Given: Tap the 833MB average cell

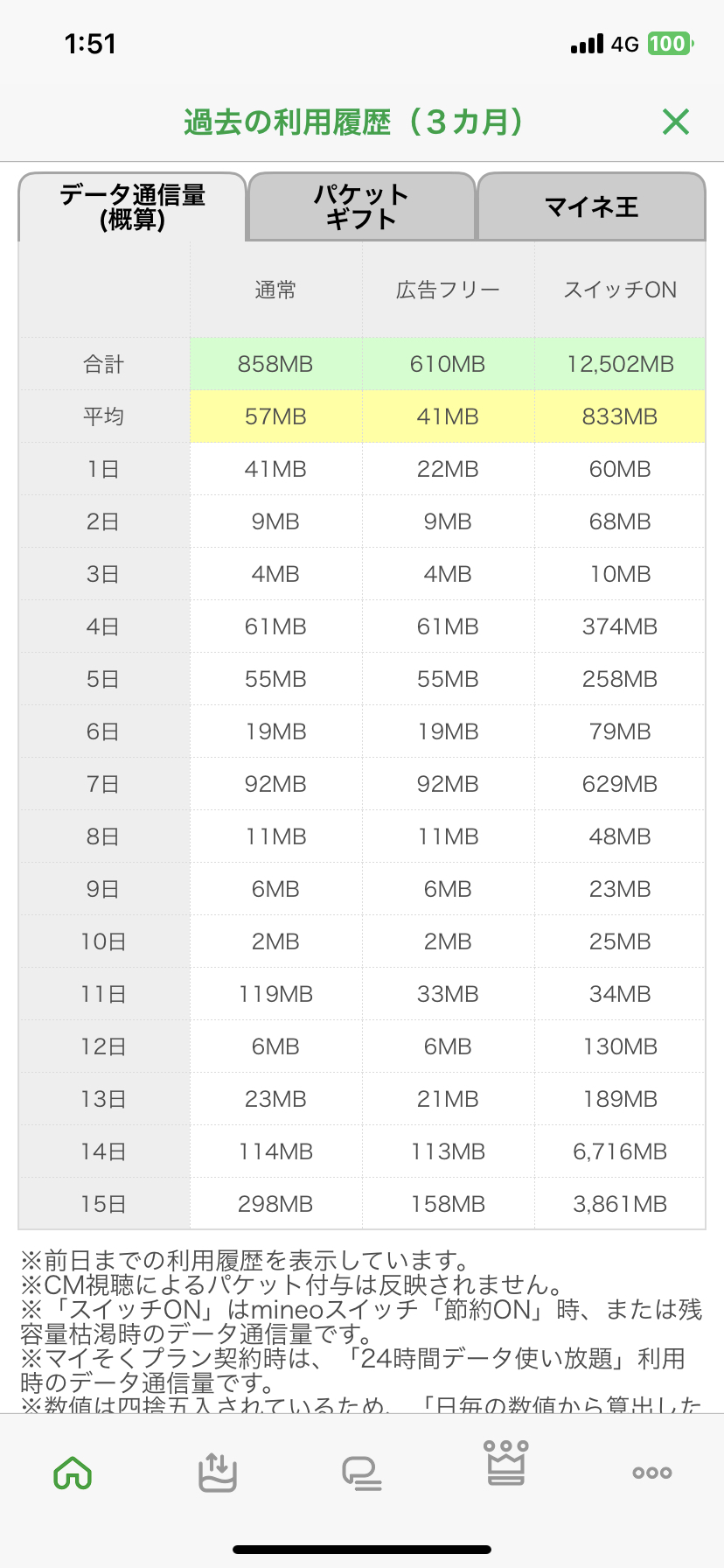Looking at the screenshot, I should click(620, 416).
